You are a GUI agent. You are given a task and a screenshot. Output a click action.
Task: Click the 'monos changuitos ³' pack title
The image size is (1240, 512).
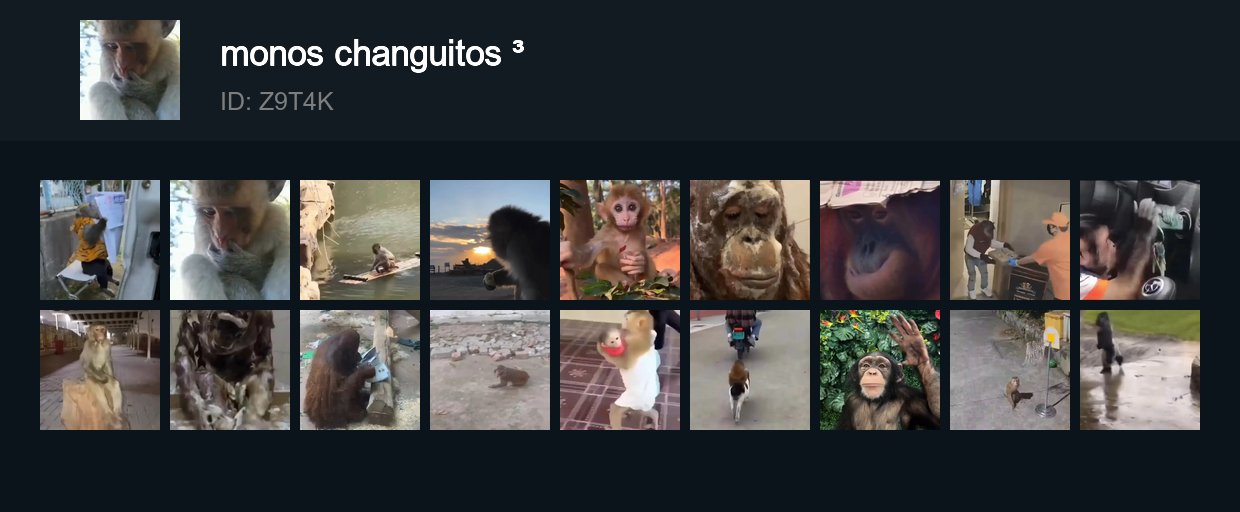coord(372,53)
